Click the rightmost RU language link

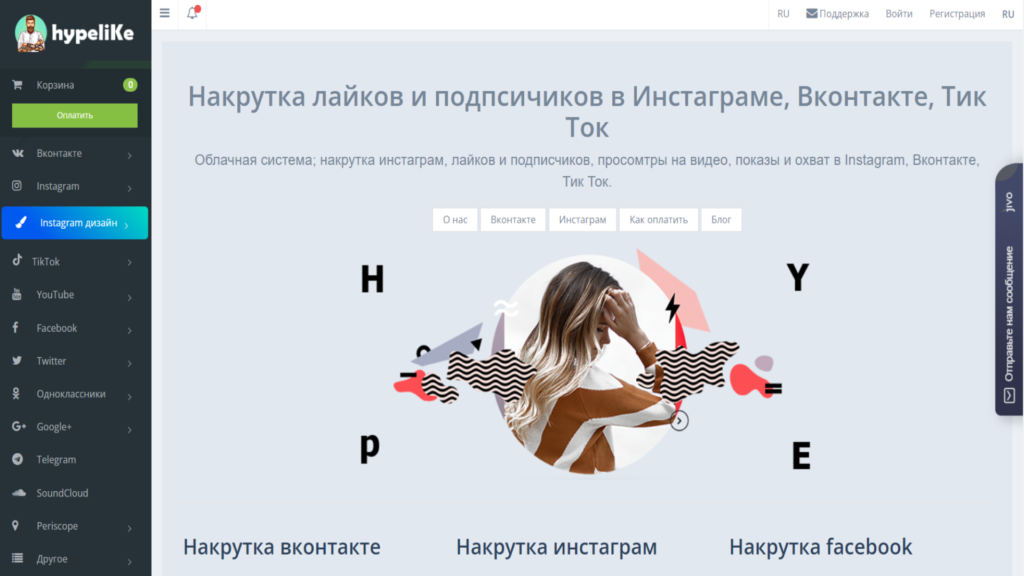1008,14
